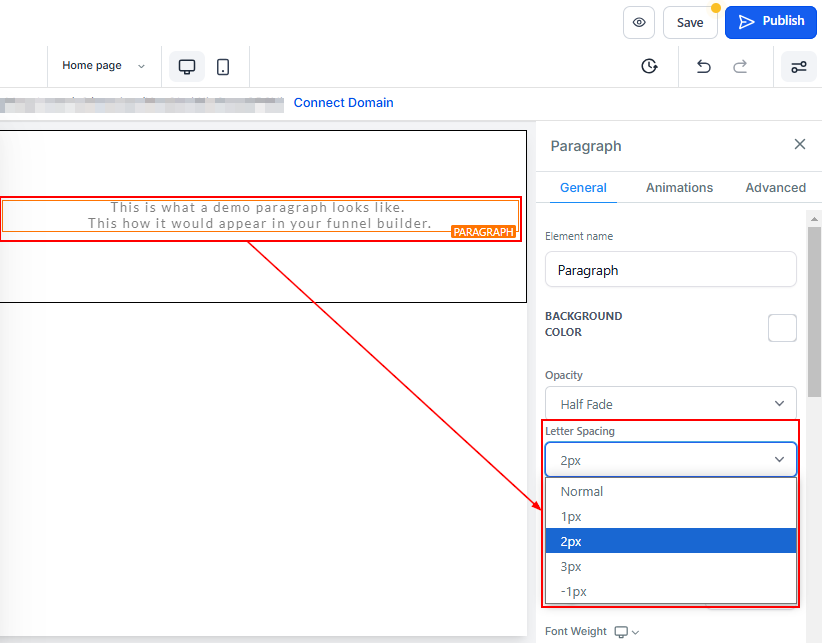Close the Paragraph panel
The image size is (822, 643).
[x=799, y=145]
